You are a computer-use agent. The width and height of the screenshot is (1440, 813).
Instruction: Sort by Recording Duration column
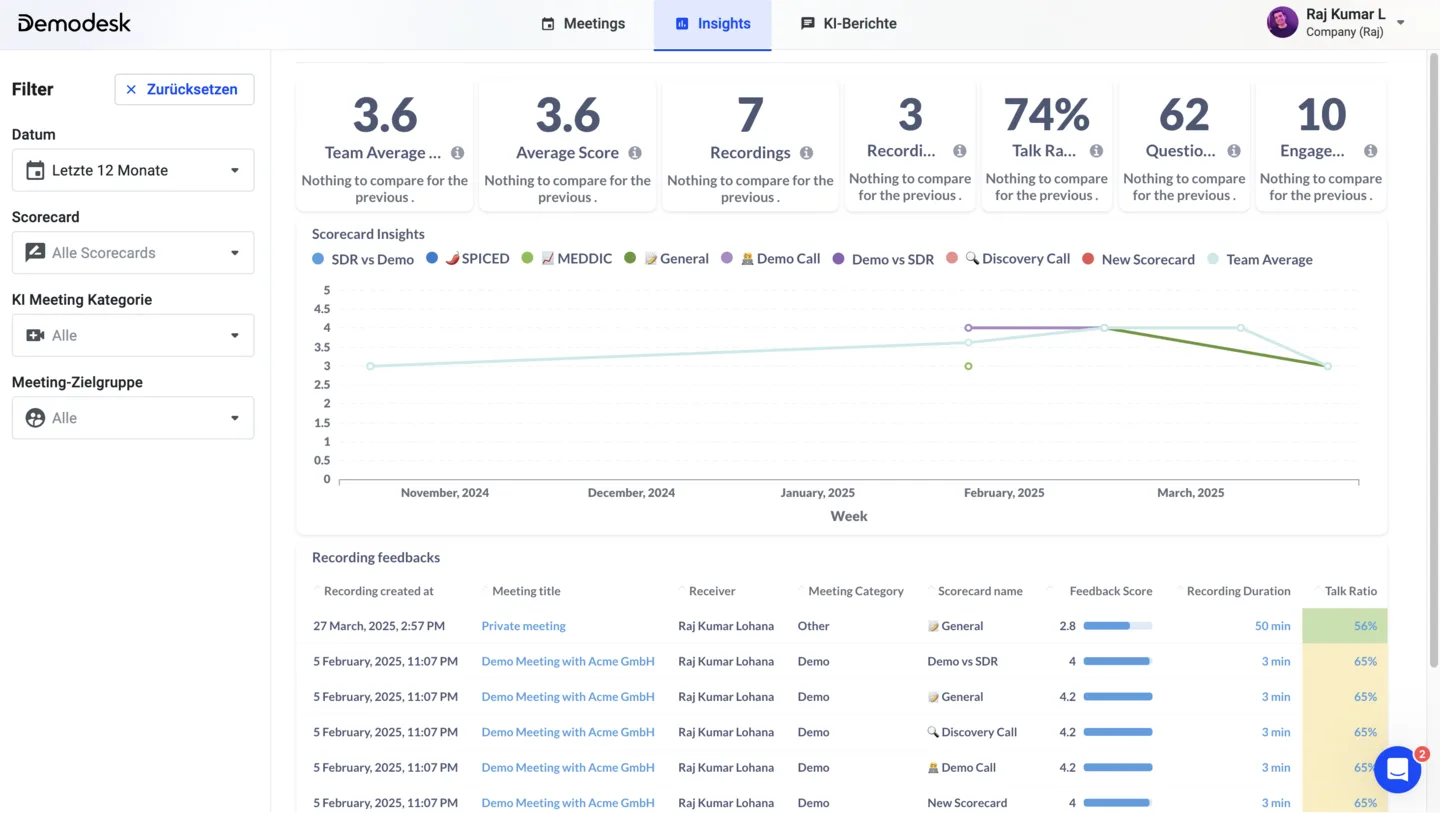coord(1238,591)
